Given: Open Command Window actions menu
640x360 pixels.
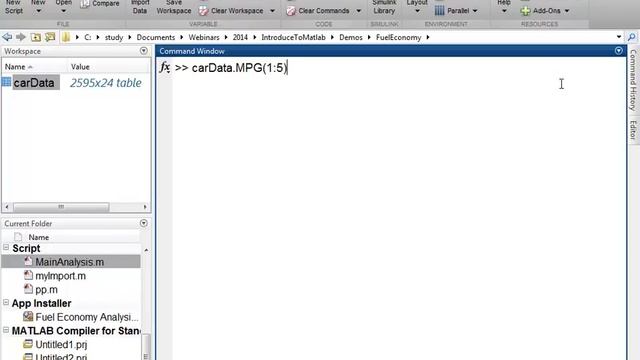Looking at the screenshot, I should pyautogui.click(x=619, y=51).
